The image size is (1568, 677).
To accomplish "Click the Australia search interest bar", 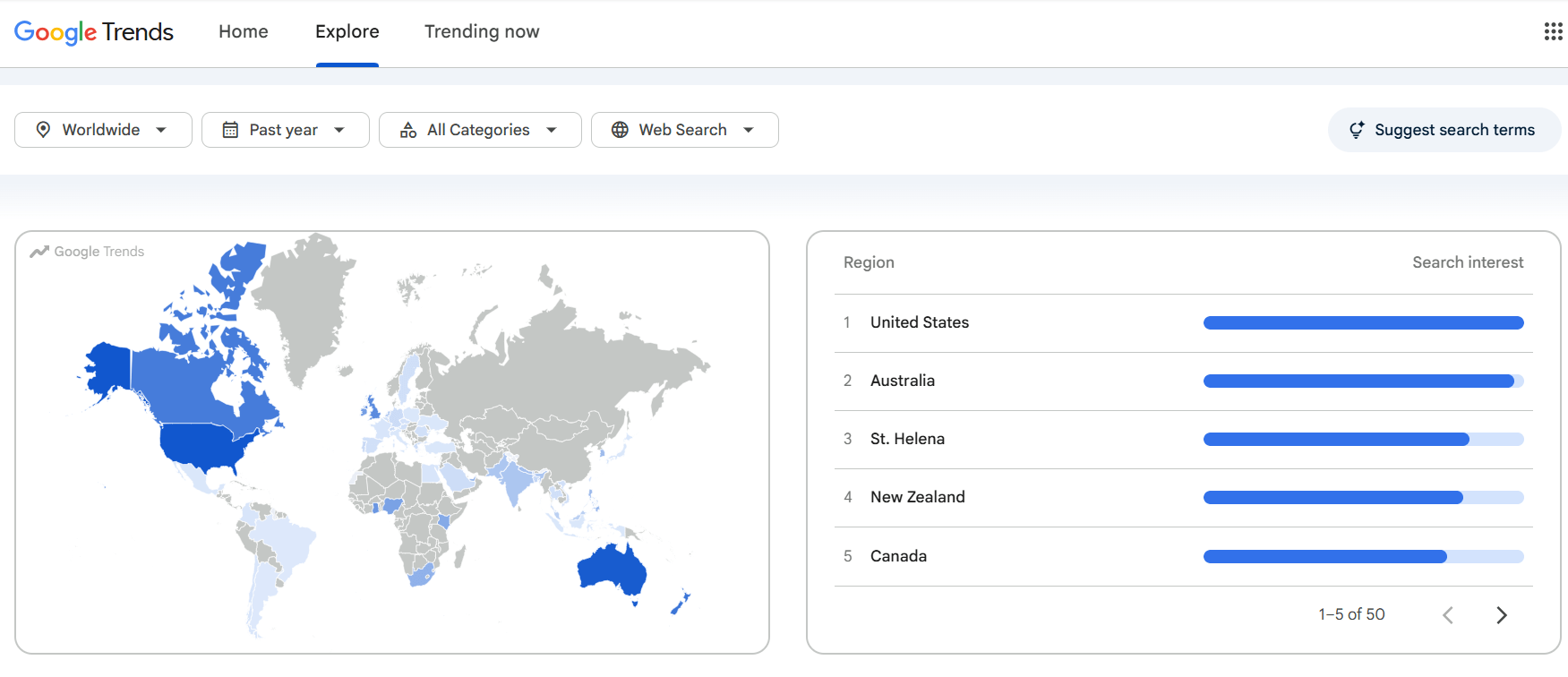I will tap(1364, 381).
